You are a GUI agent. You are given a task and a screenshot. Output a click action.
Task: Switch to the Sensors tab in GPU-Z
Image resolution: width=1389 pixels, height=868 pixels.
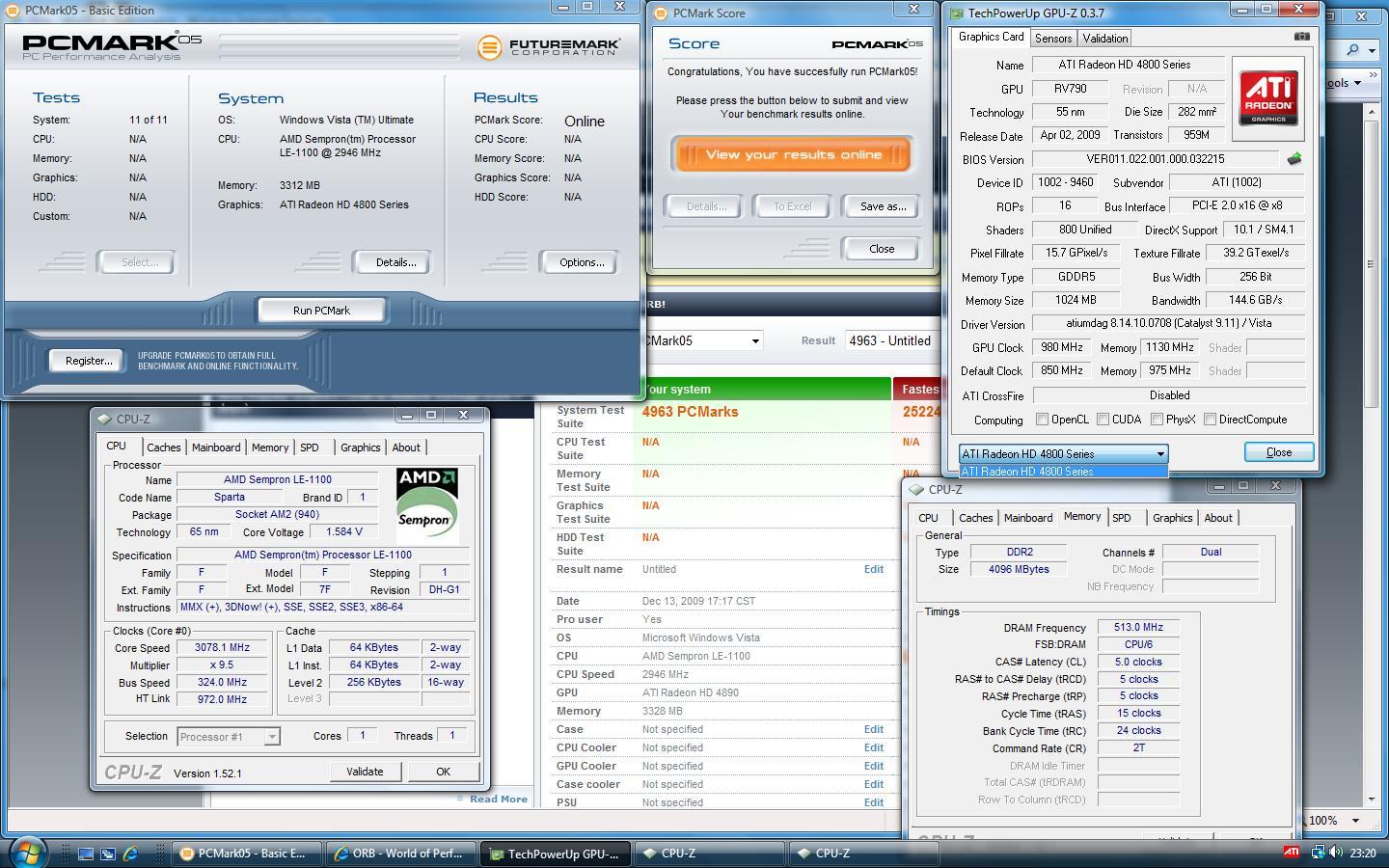point(1053,38)
